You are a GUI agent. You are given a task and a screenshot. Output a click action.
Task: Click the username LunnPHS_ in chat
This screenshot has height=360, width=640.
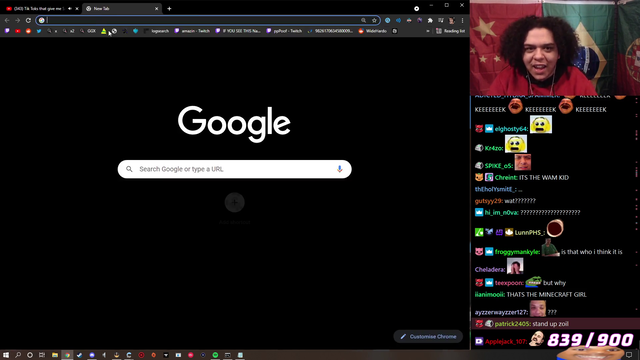[x=529, y=233]
